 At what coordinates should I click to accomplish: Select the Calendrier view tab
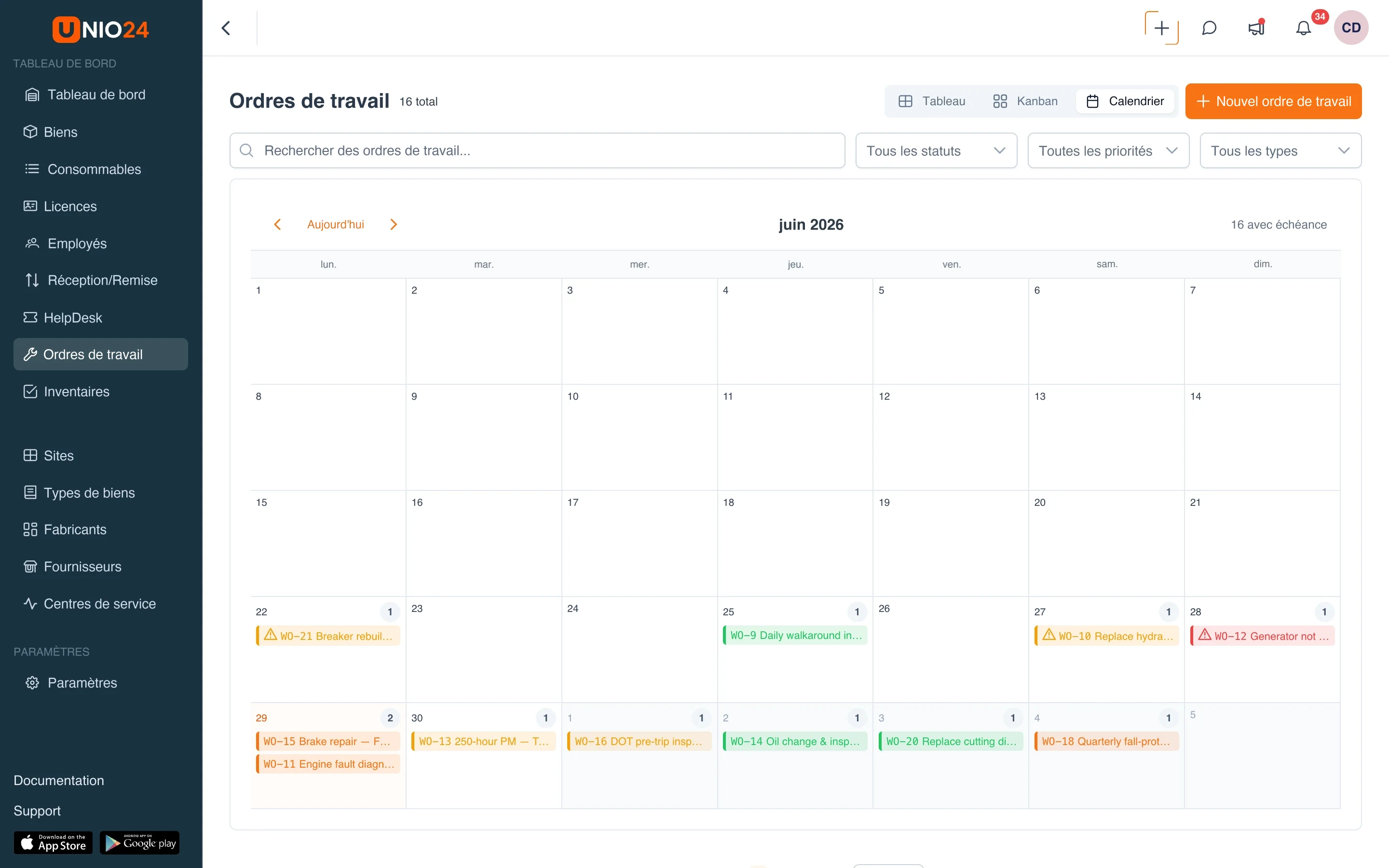click(1125, 101)
